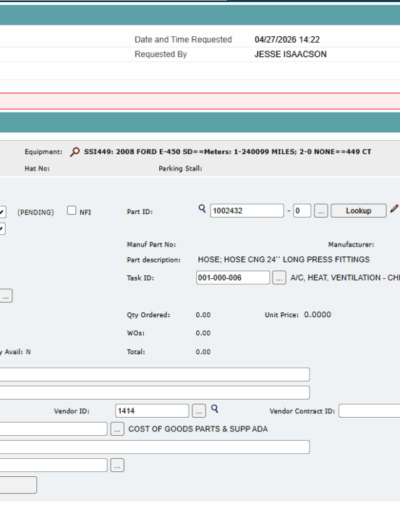Click the gray button at bottom left
The height and width of the screenshot is (516, 400).
point(18,485)
